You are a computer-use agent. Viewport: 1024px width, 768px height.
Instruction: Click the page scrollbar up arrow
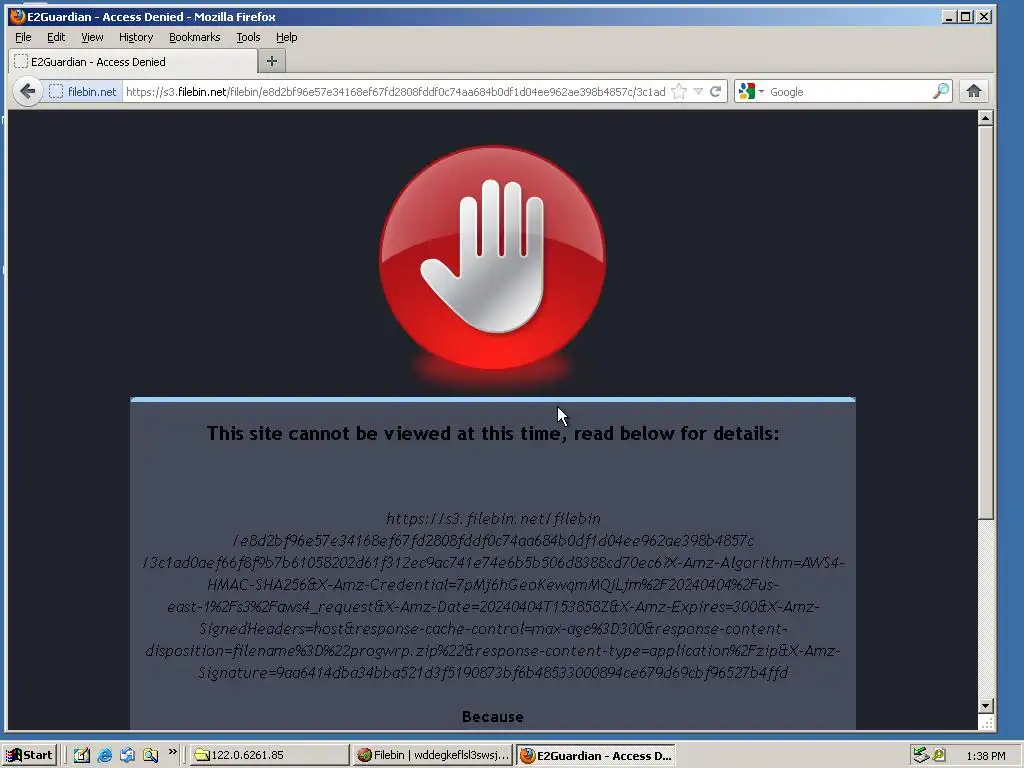tap(986, 118)
